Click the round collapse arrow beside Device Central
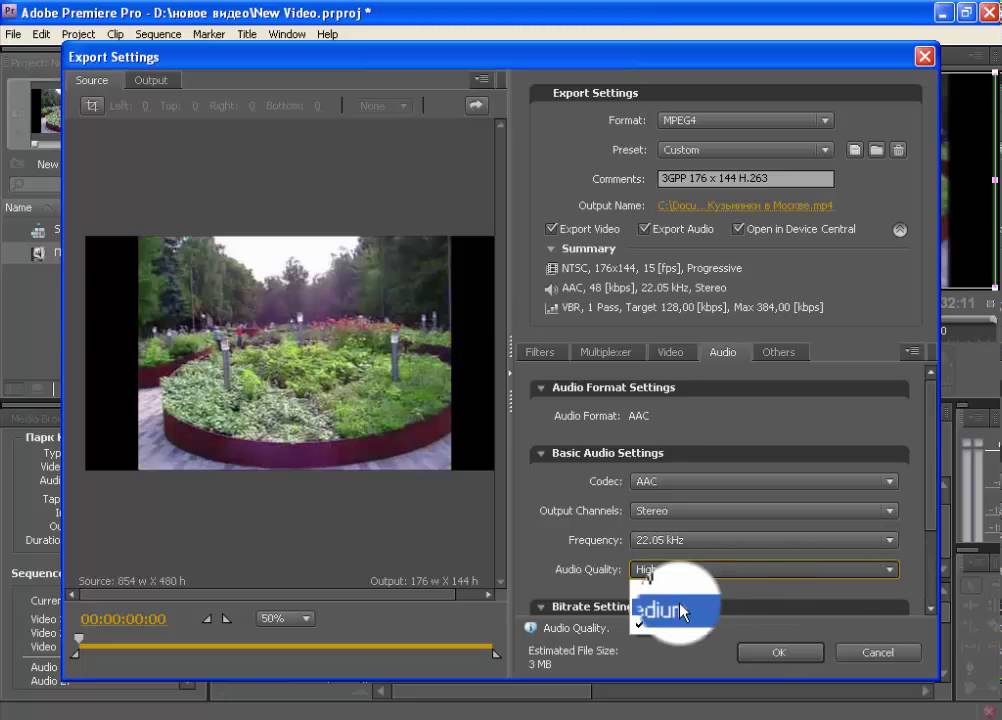The image size is (1002, 720). click(x=900, y=230)
